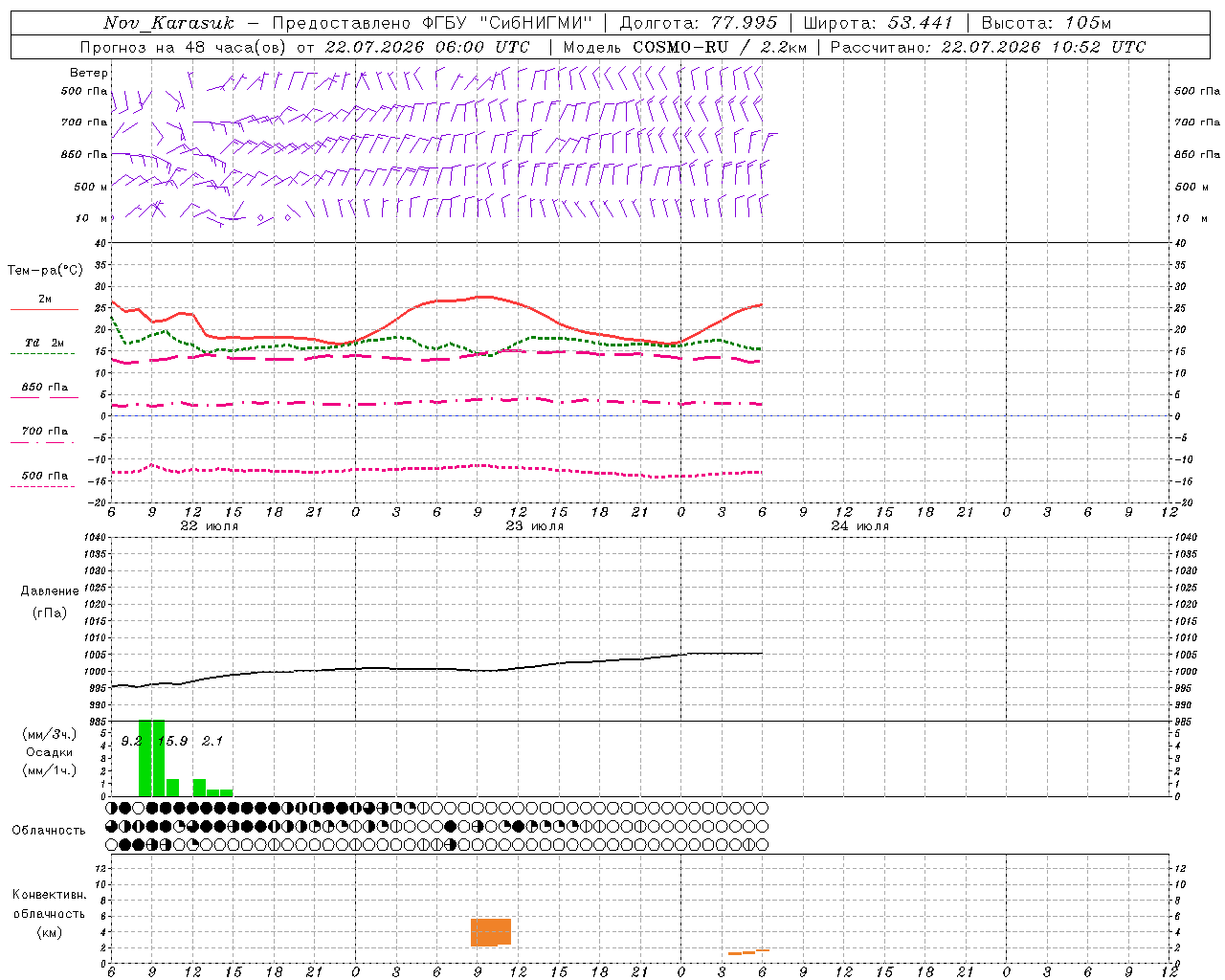Click the 700 гПа temperature legend entry
Viewport: 1225px width, 980px height.
44,435
